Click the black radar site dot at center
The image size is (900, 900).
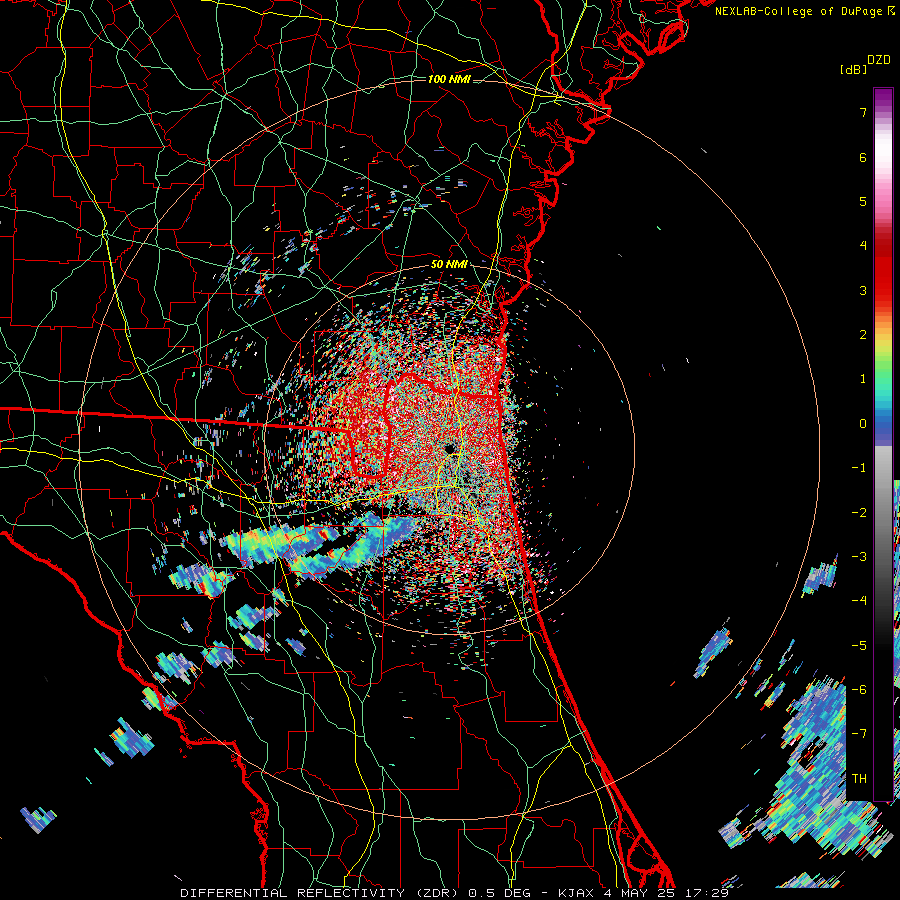(450, 448)
